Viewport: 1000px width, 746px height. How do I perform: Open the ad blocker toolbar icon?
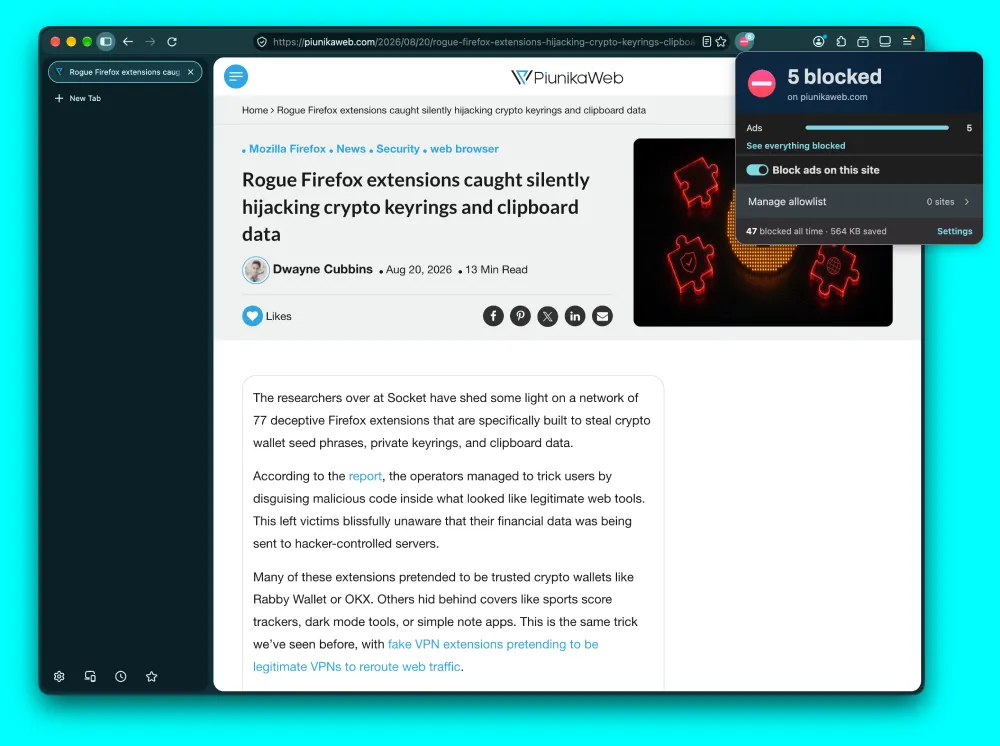pyautogui.click(x=745, y=41)
